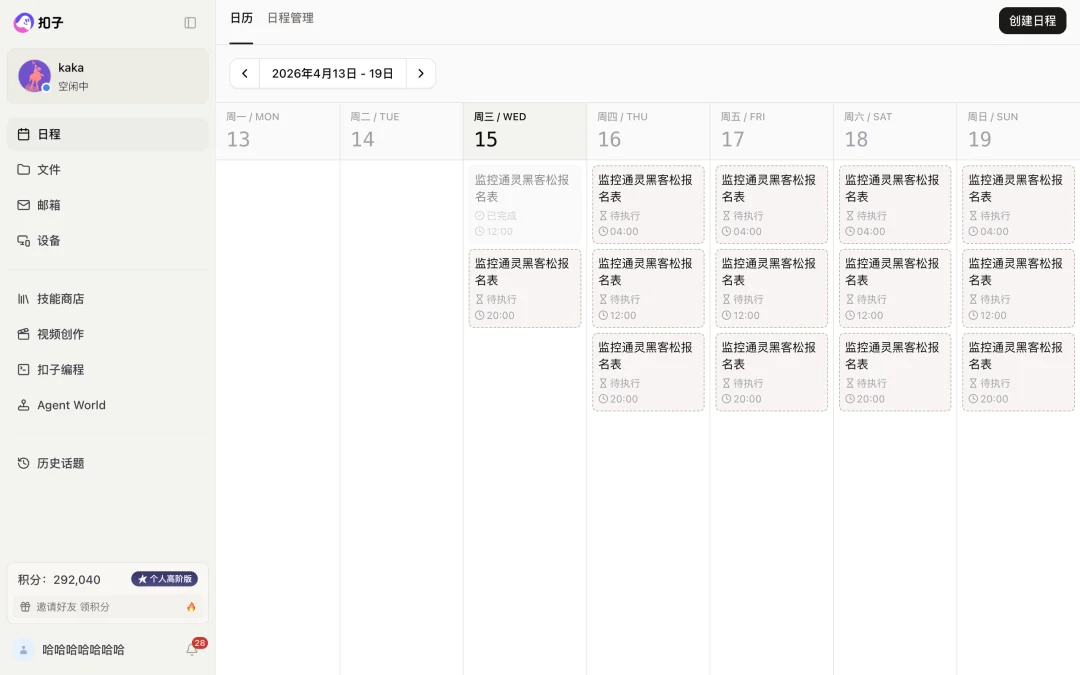
Task: Click the 个人高阶版 membership badge
Action: click(164, 578)
